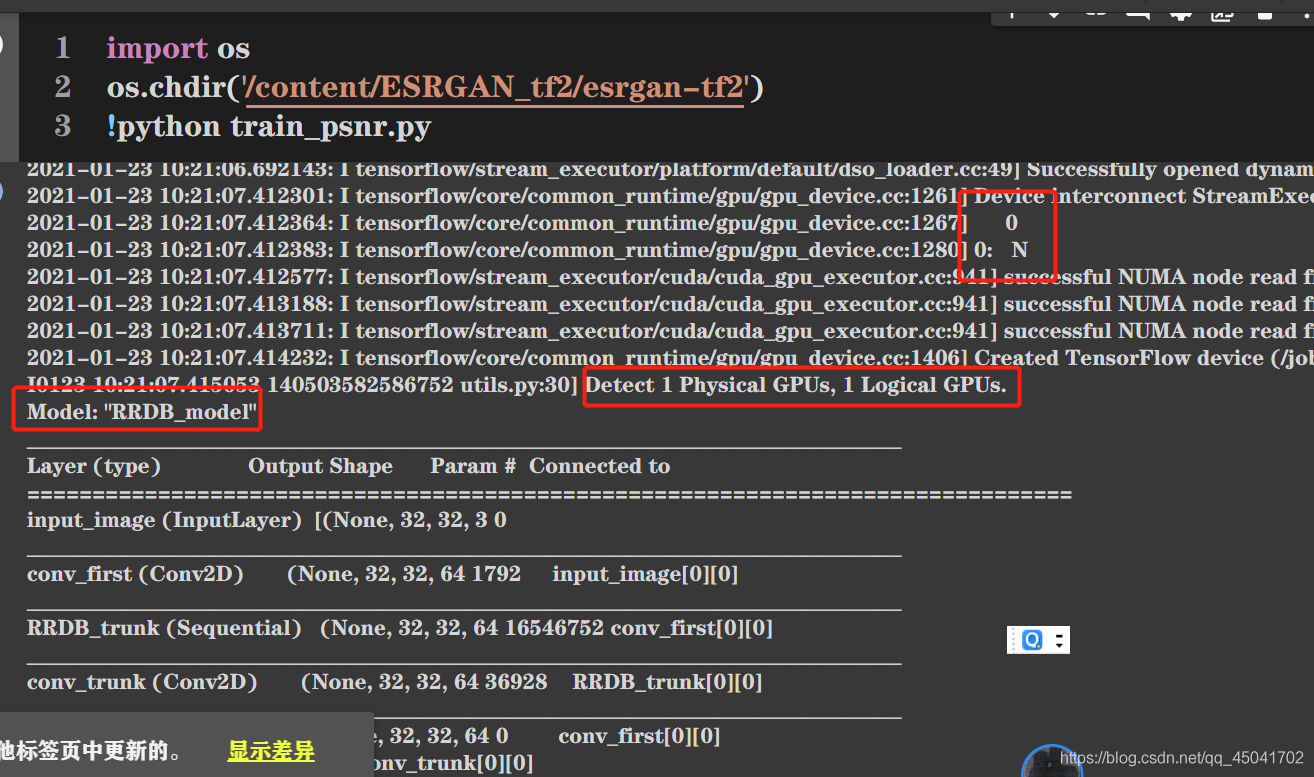This screenshot has width=1314, height=777.
Task: Click the output shape '[(None, 32, 32, 3' text
Action: coord(401,520)
